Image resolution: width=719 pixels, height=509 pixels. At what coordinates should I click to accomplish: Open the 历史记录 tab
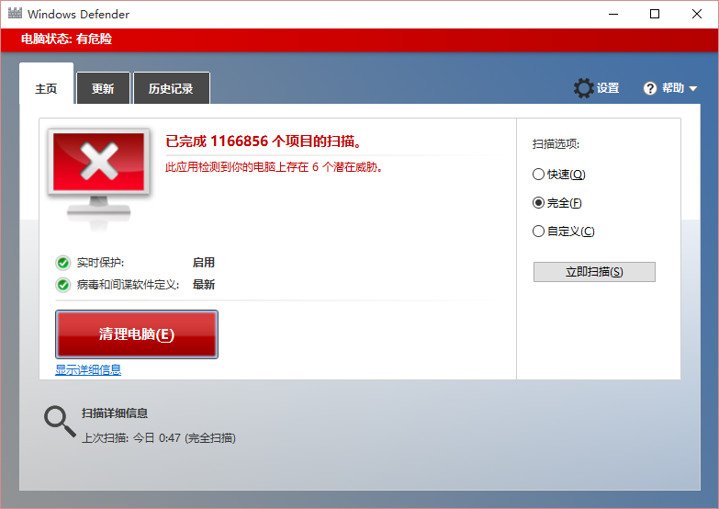pyautogui.click(x=171, y=89)
